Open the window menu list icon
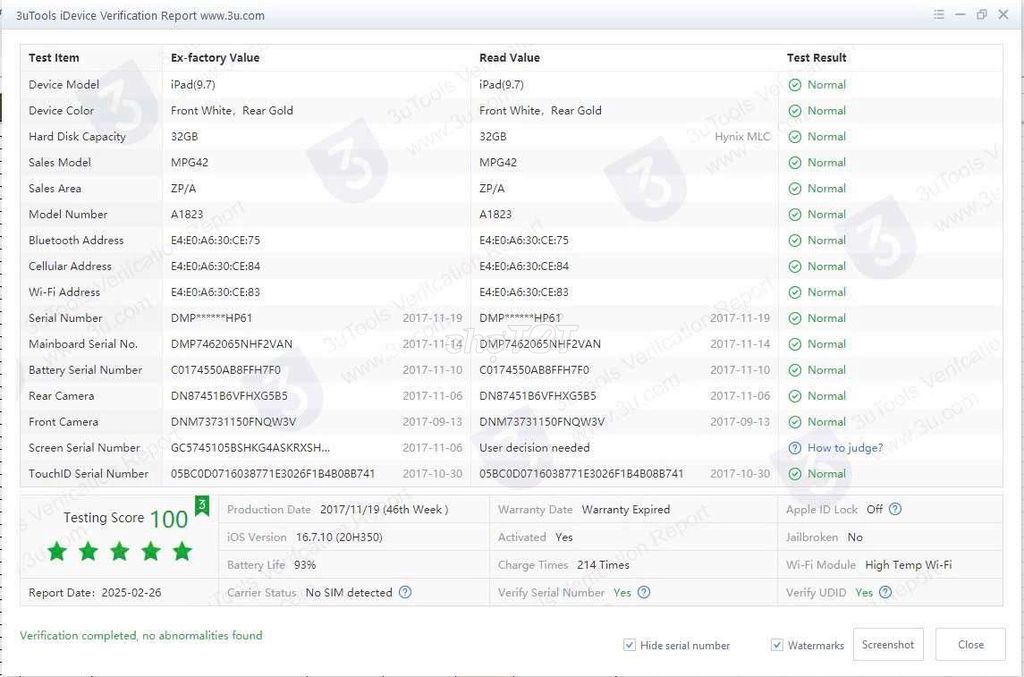The image size is (1024, 677). [x=938, y=14]
